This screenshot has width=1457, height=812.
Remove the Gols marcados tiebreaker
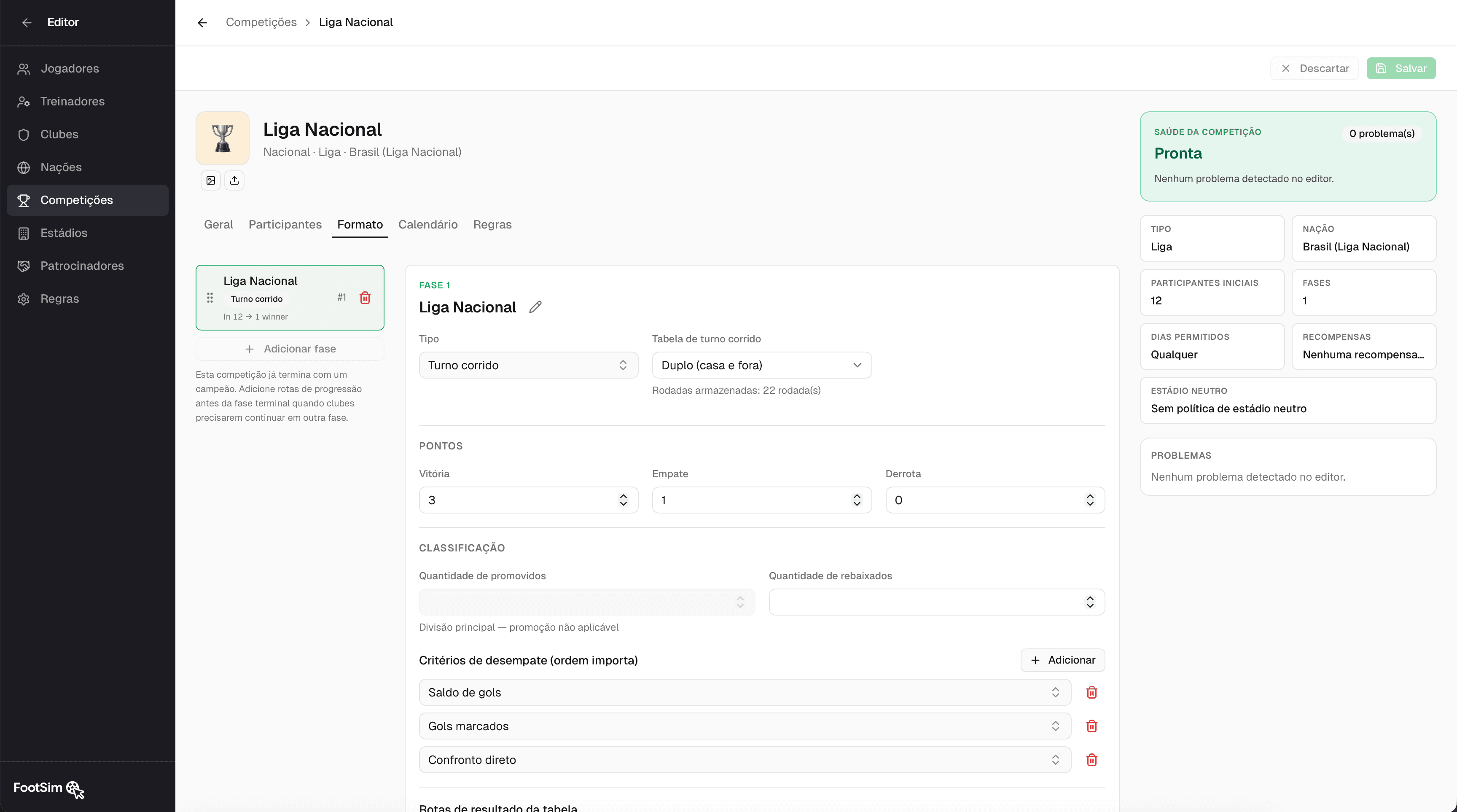coord(1091,726)
